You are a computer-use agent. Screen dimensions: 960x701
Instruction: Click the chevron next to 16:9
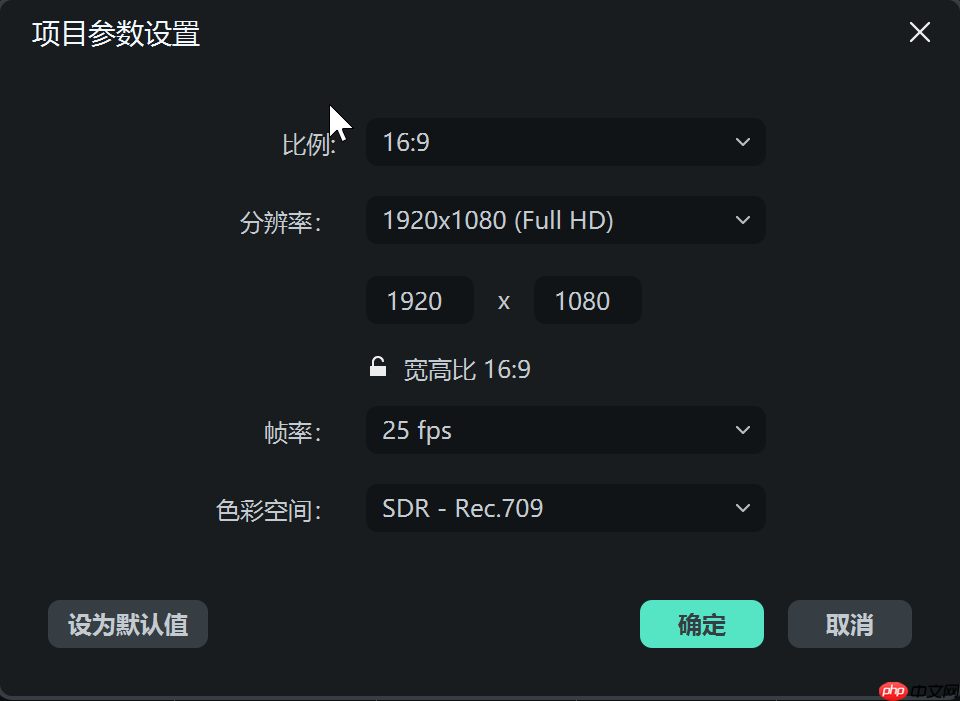pos(742,142)
